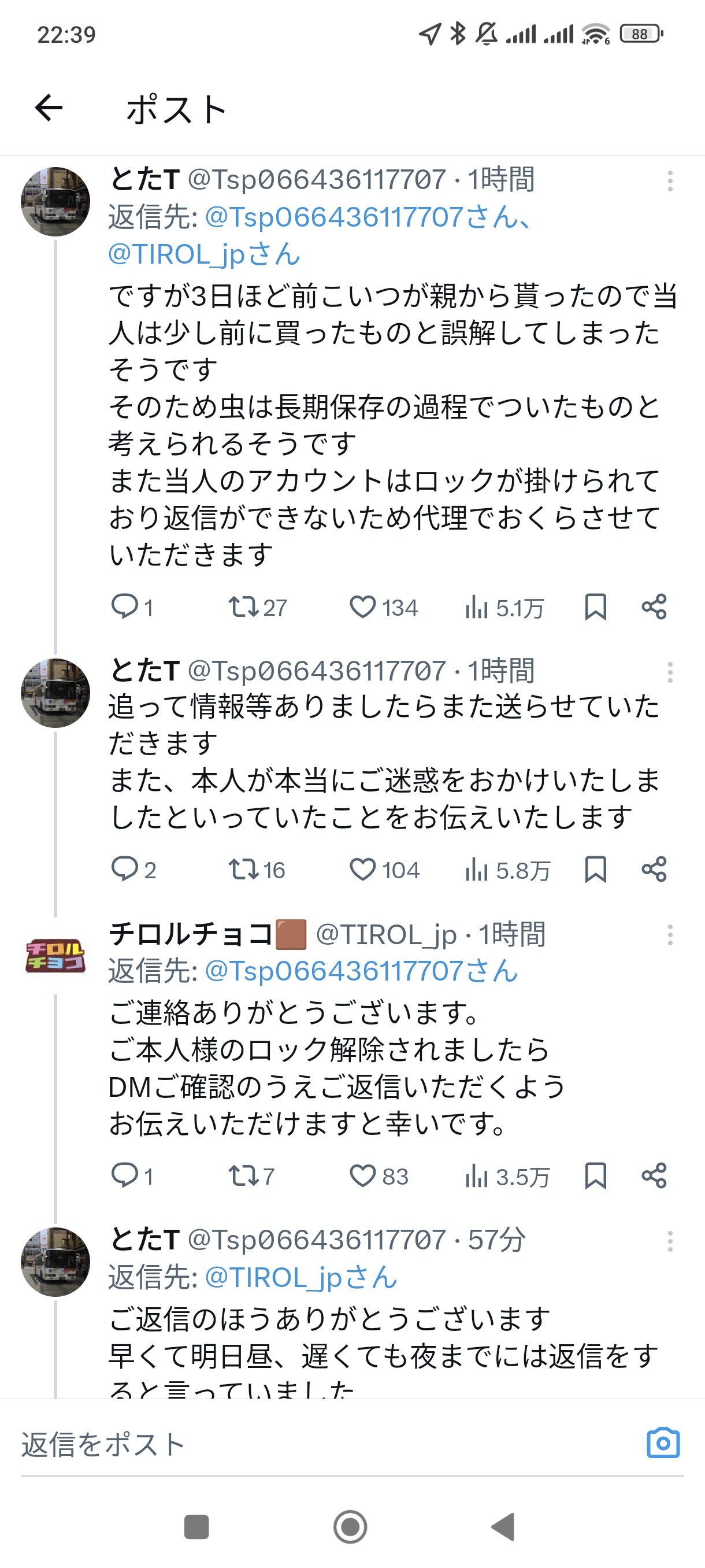This screenshot has width=705, height=1568.
Task: Open more options on the first post
Action: 670,181
